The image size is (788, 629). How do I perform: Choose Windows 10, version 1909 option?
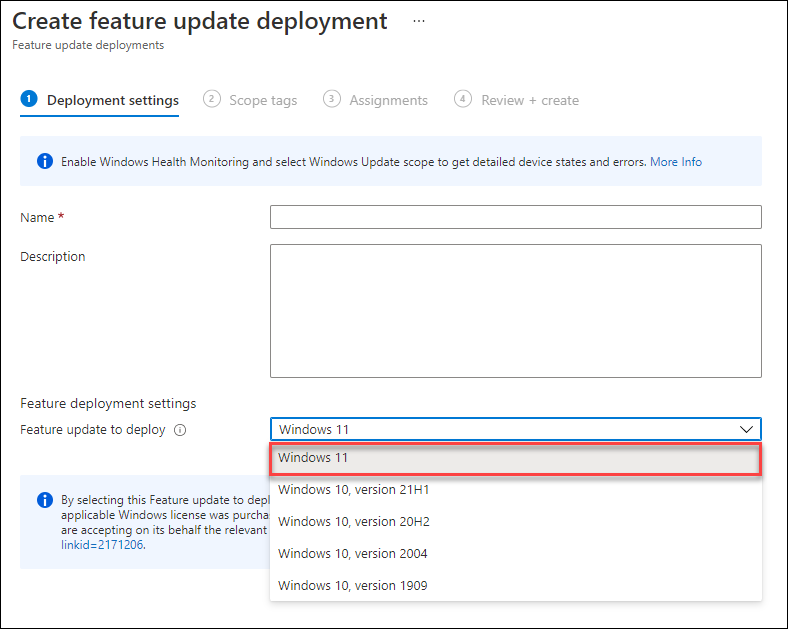point(516,585)
